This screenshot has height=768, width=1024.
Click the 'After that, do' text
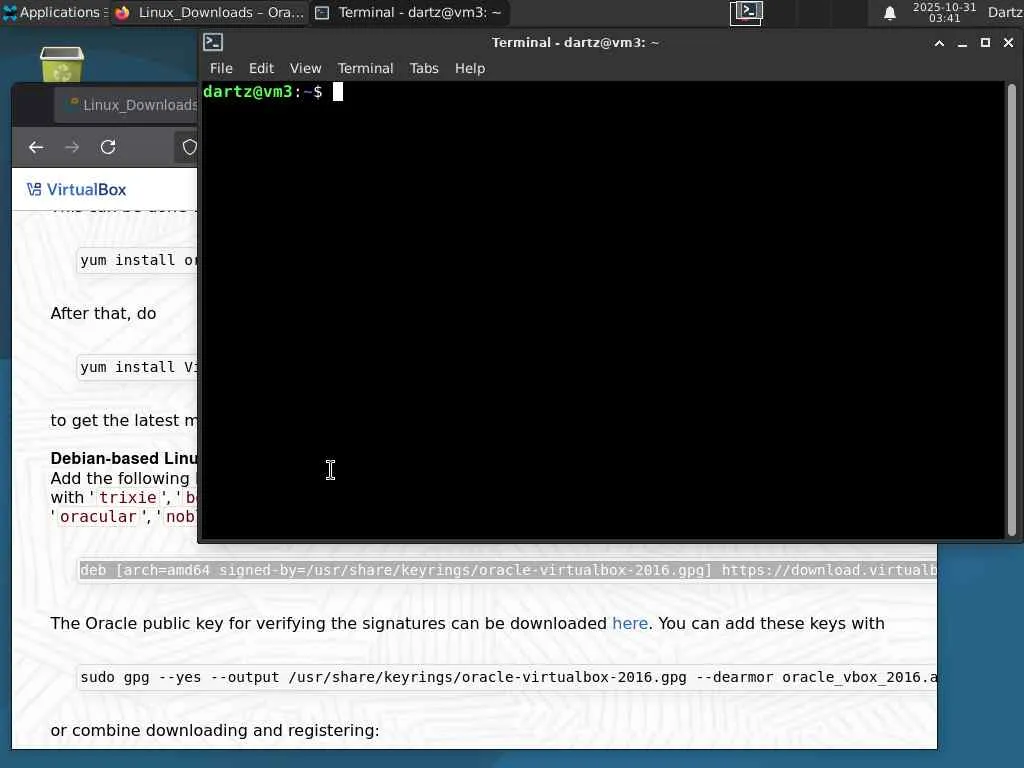point(103,313)
